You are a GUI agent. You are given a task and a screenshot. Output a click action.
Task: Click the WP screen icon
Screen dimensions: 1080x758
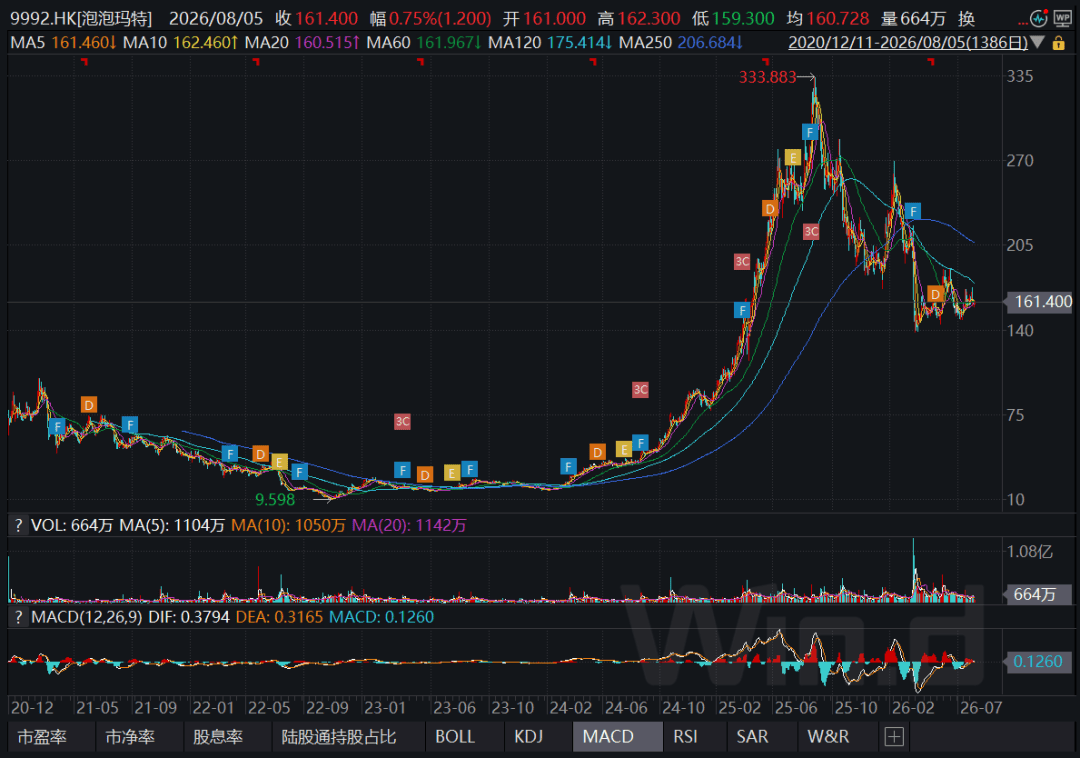pos(1062,19)
